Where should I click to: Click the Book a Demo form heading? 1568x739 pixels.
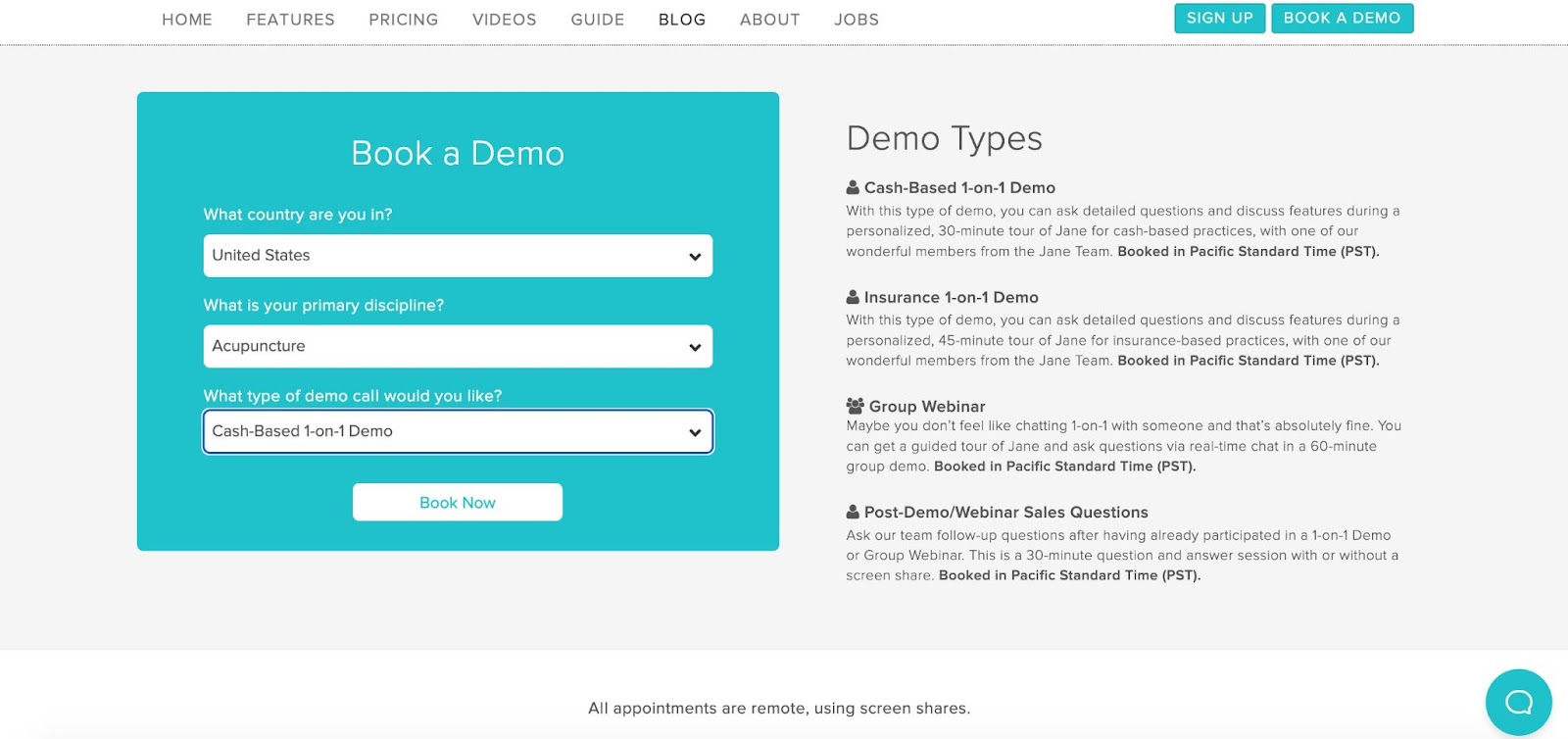pos(458,153)
